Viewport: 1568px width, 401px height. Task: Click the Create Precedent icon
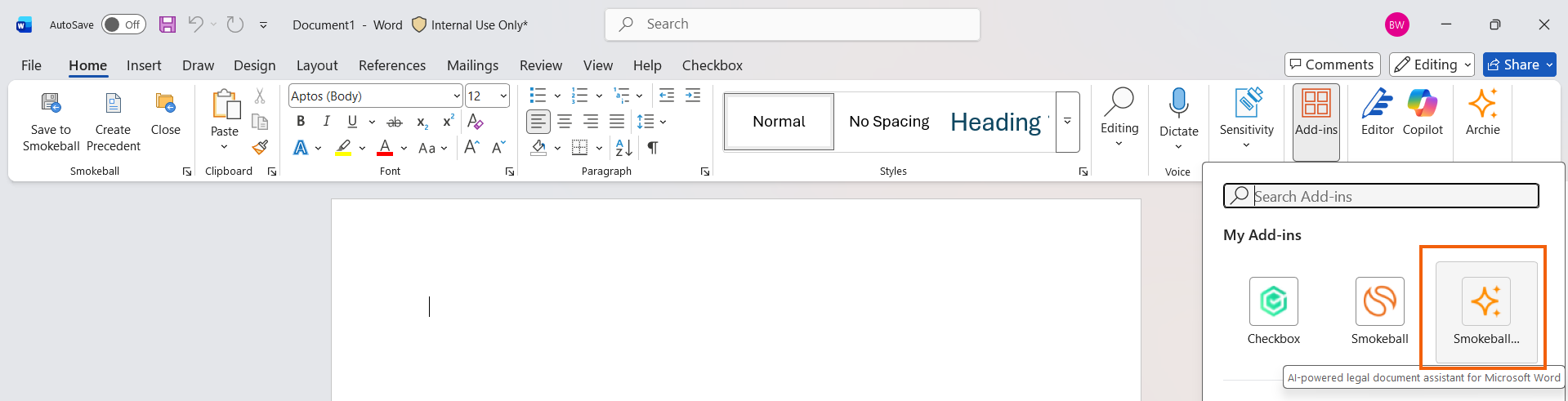point(113,104)
